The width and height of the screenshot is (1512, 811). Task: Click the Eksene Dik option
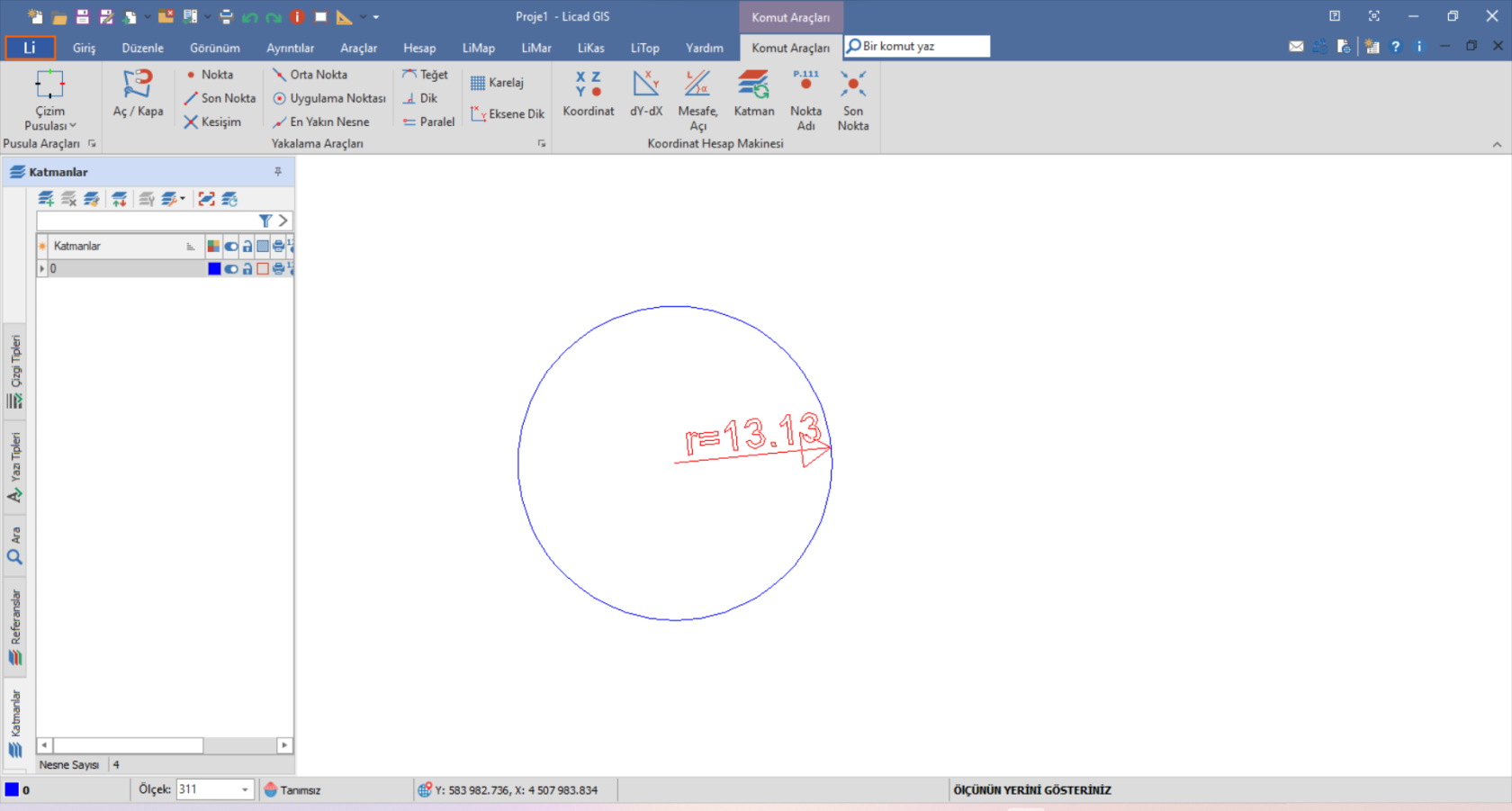(508, 114)
